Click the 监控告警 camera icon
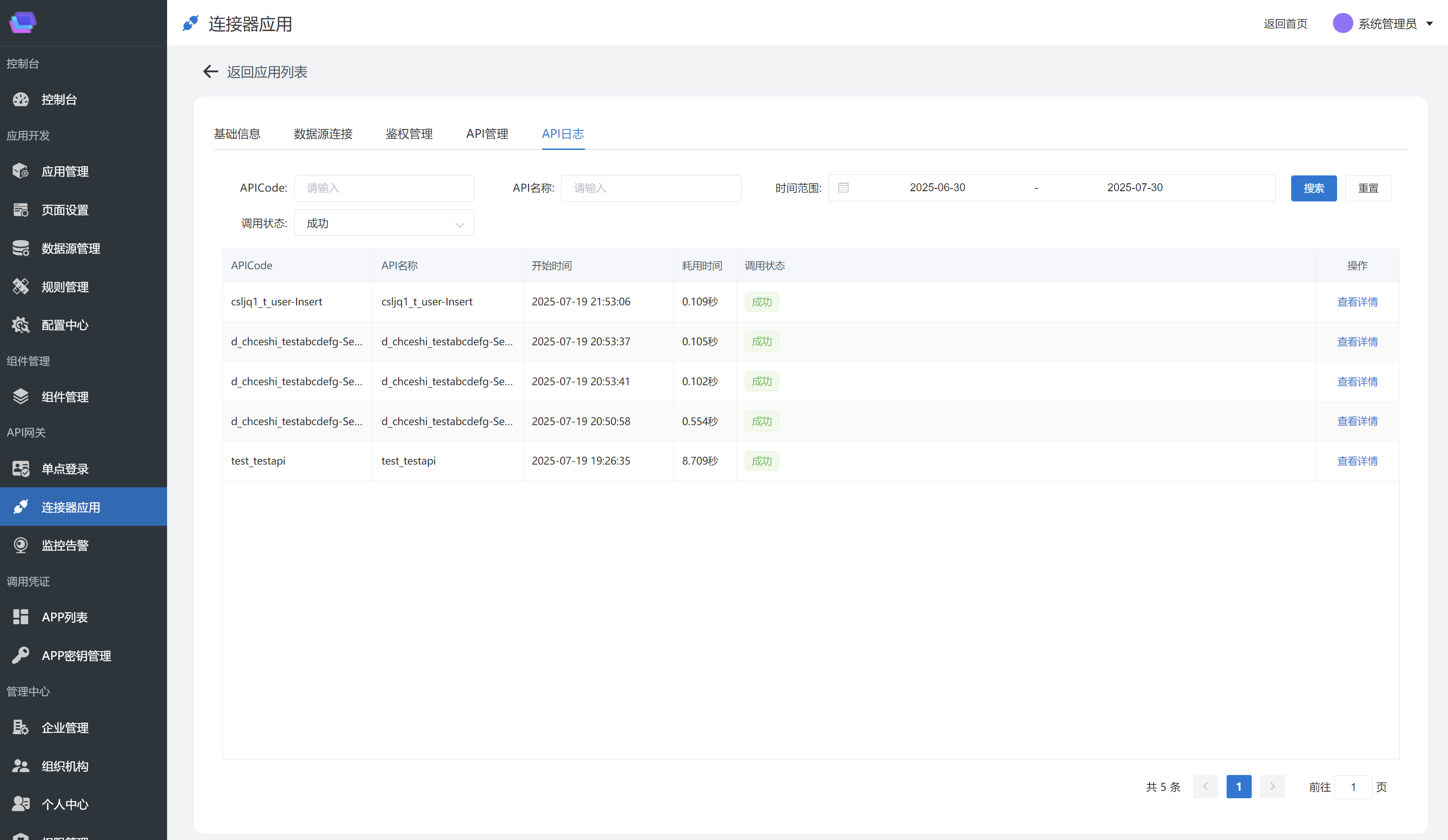 pos(21,545)
